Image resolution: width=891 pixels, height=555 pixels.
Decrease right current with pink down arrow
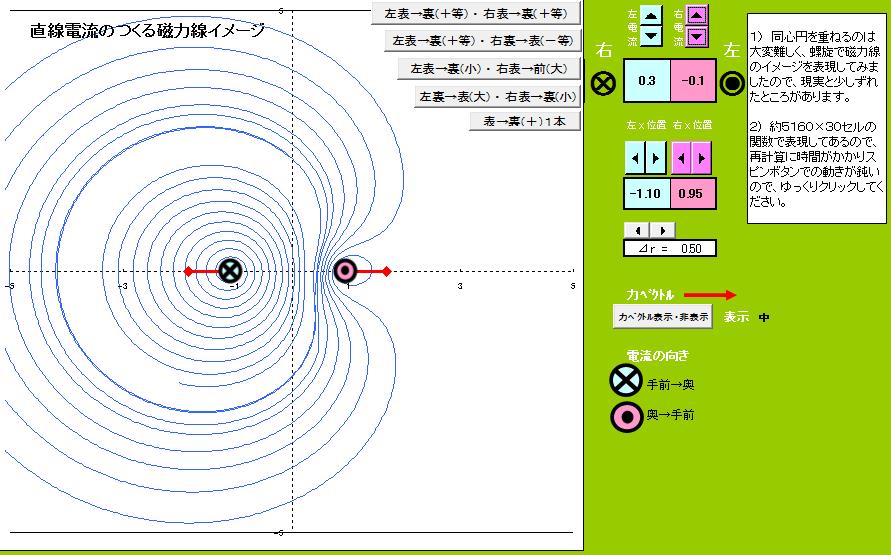coord(698,36)
